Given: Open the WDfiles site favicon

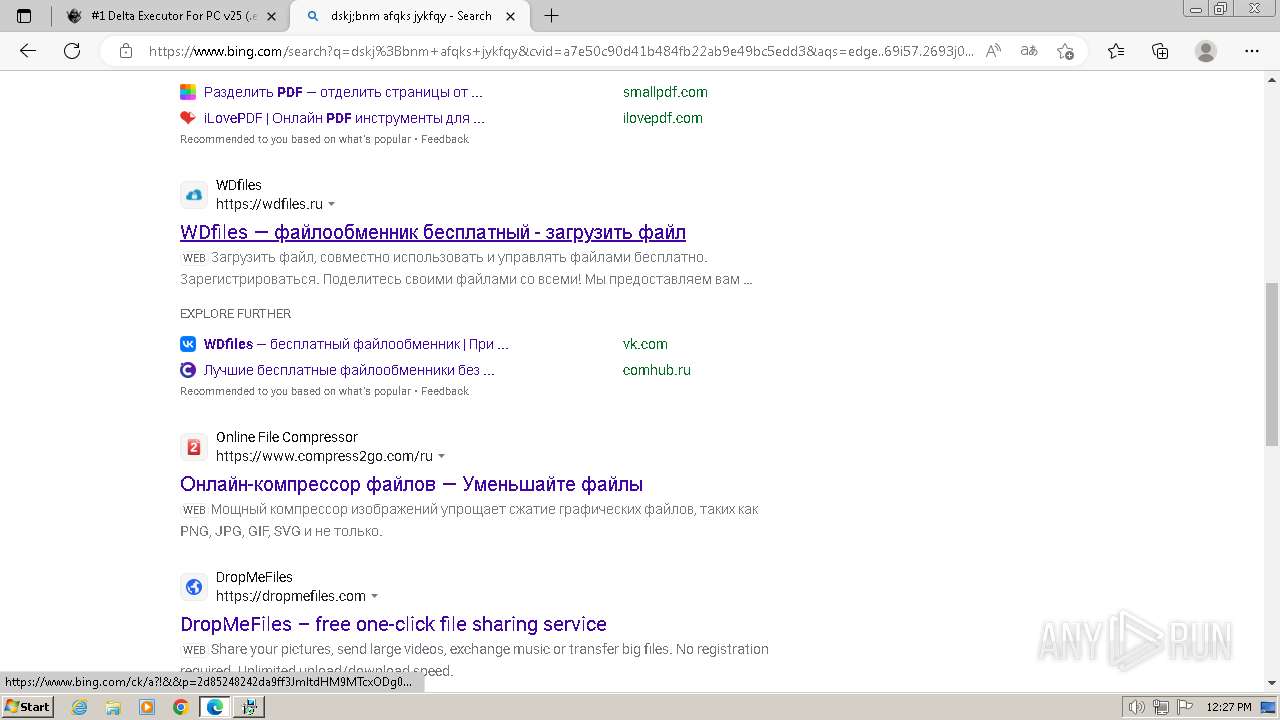Looking at the screenshot, I should pos(194,194).
